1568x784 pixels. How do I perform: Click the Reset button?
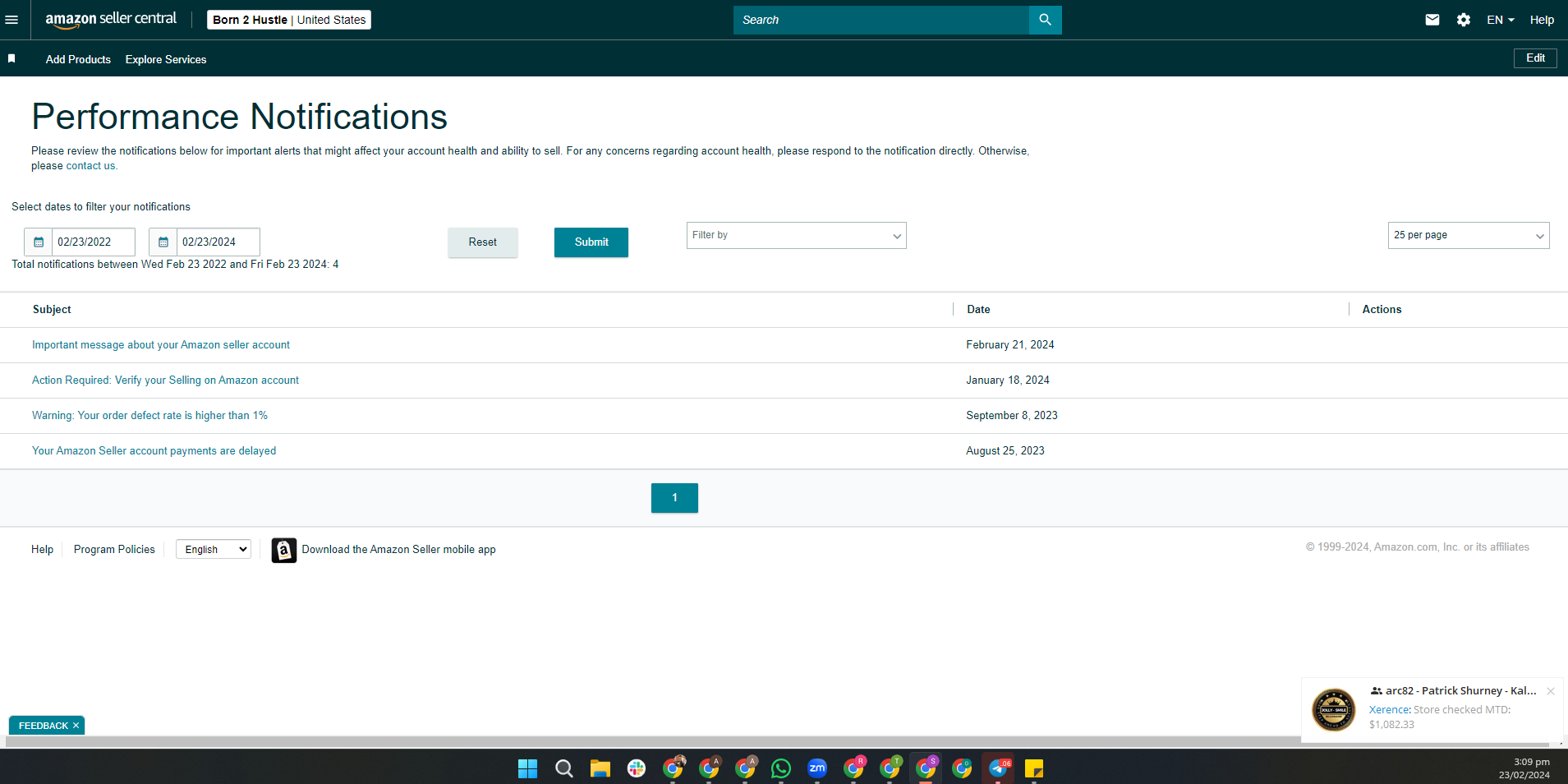pyautogui.click(x=483, y=242)
